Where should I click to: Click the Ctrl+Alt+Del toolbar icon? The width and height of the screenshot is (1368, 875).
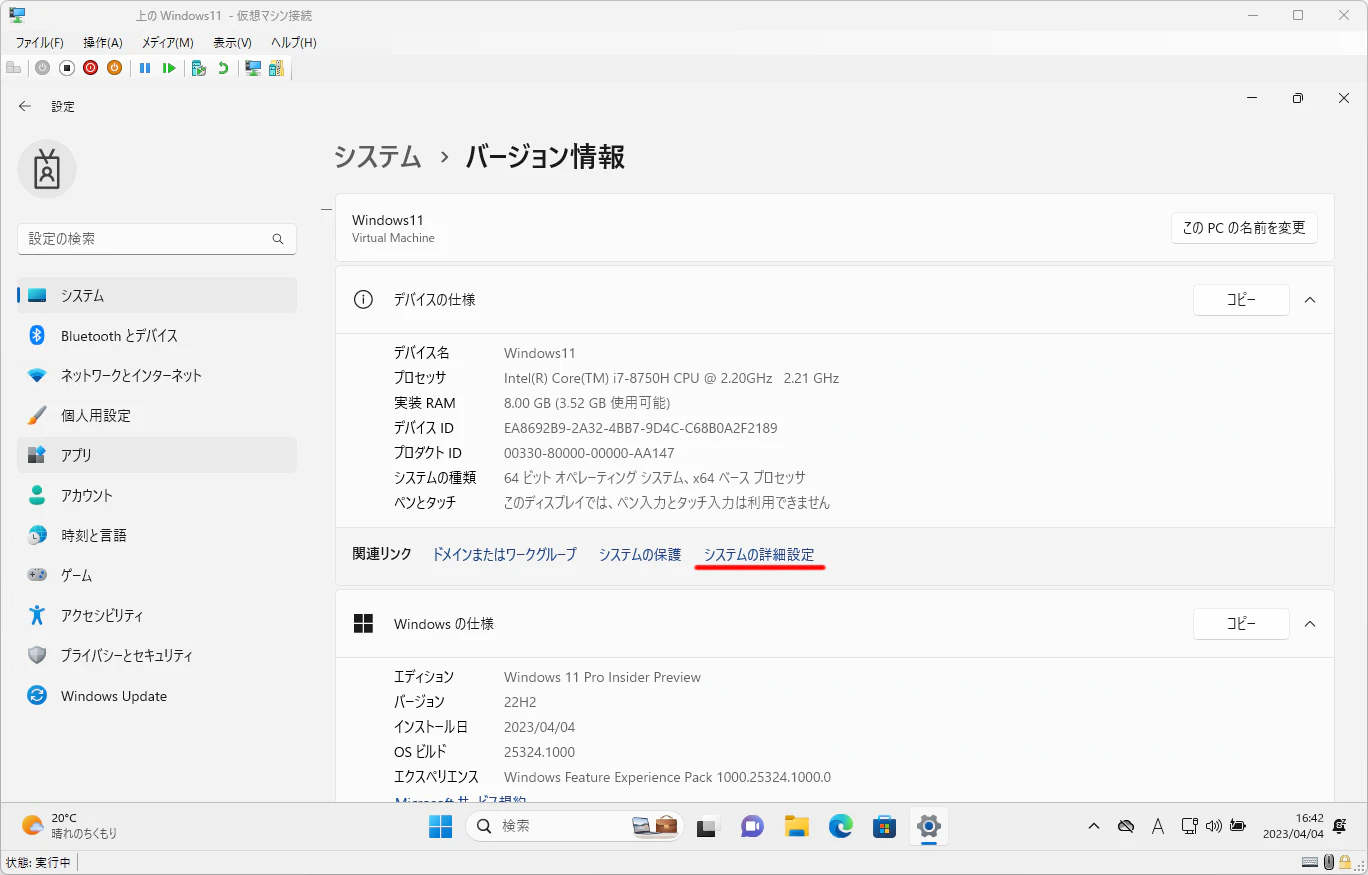[x=14, y=68]
